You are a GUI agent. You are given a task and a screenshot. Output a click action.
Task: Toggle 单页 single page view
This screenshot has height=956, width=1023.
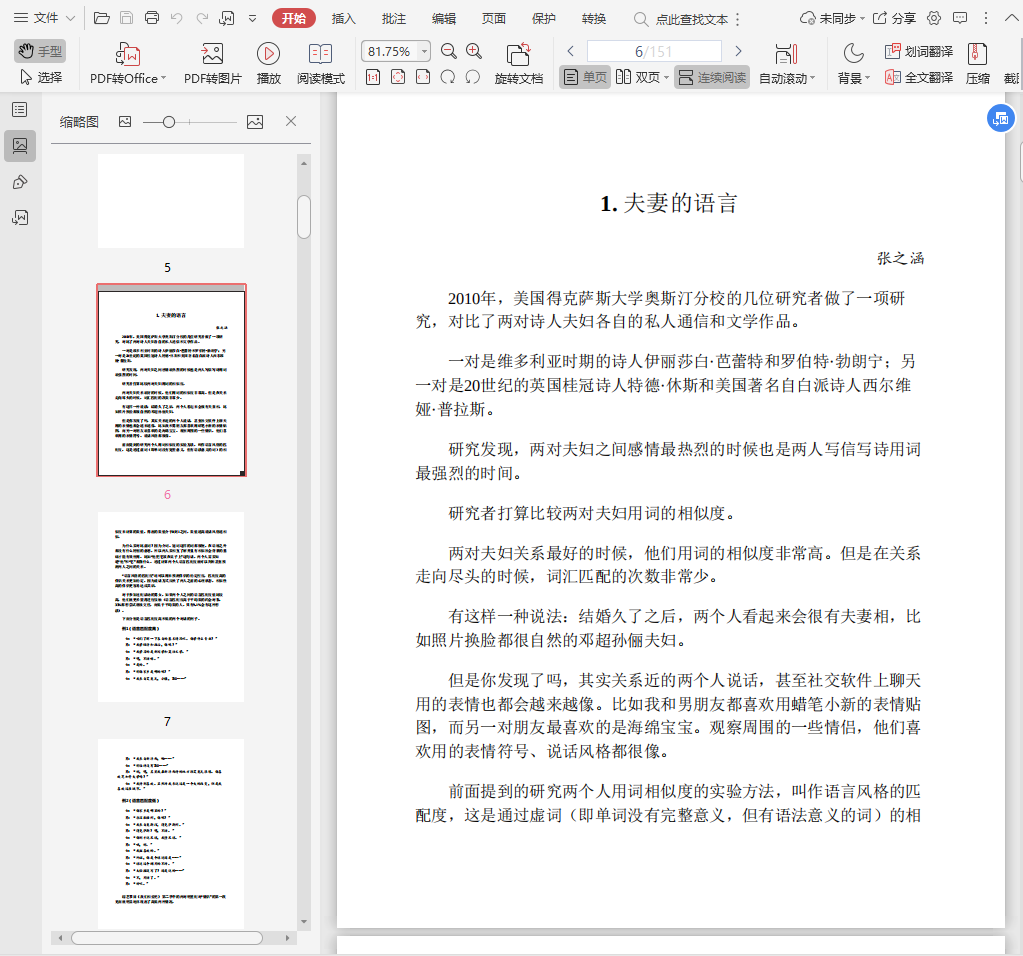(x=585, y=77)
